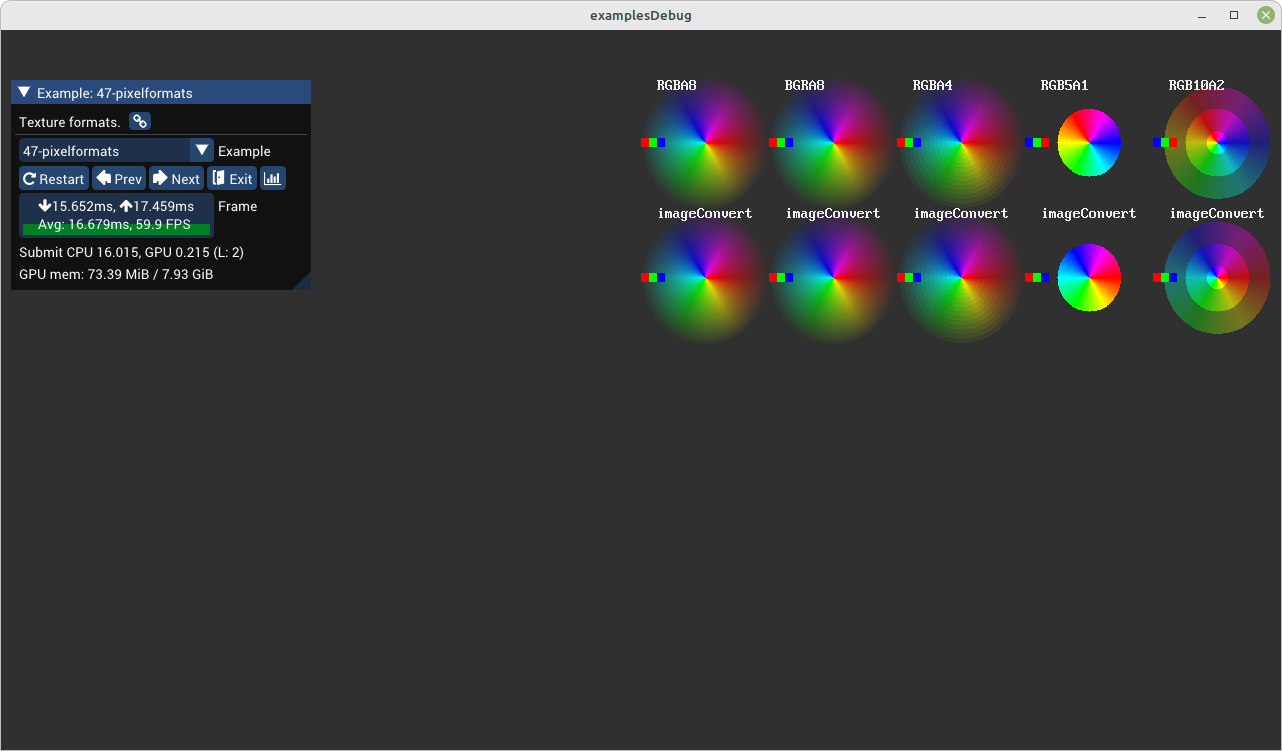Click the Restart button

pyautogui.click(x=53, y=178)
